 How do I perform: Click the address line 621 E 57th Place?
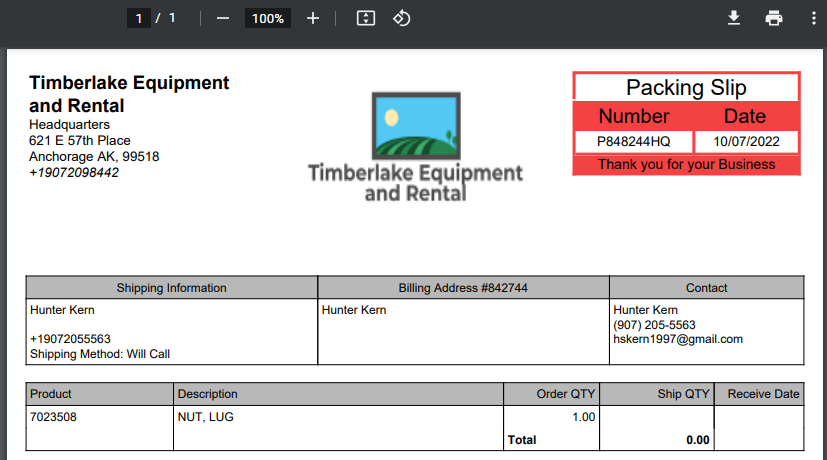point(80,140)
